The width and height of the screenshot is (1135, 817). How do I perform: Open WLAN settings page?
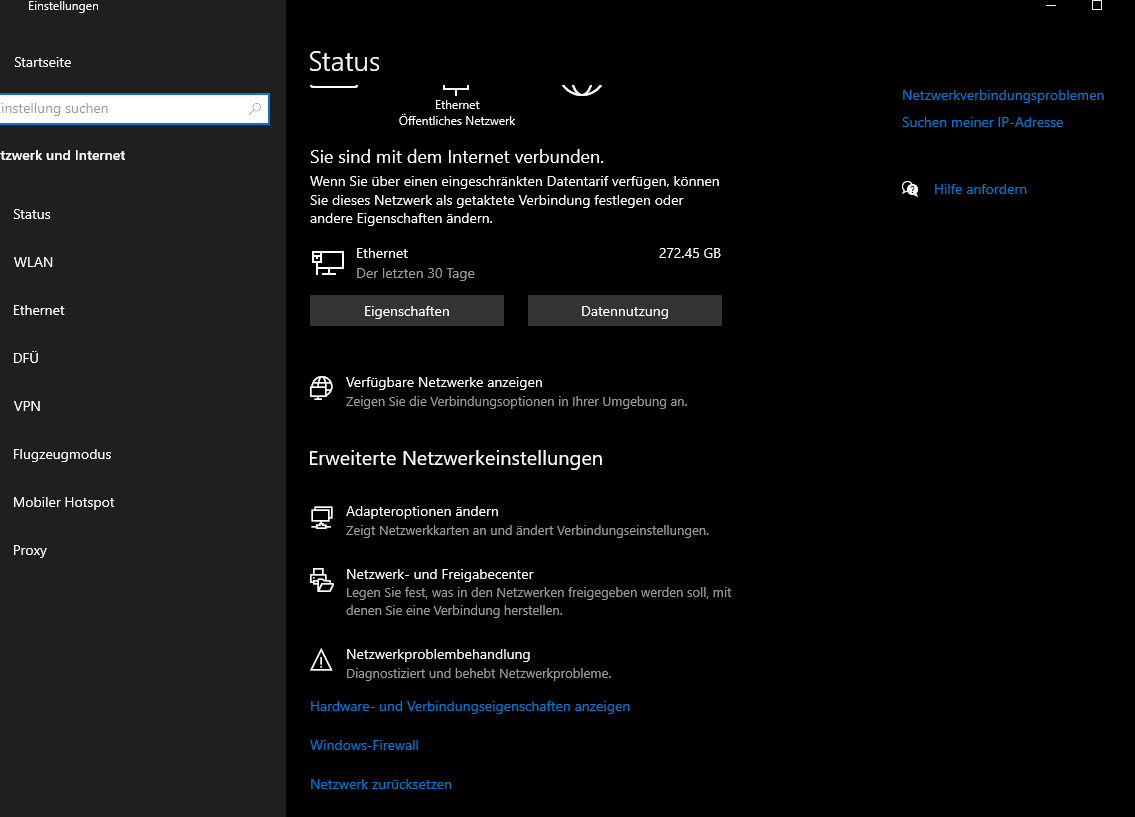[33, 262]
